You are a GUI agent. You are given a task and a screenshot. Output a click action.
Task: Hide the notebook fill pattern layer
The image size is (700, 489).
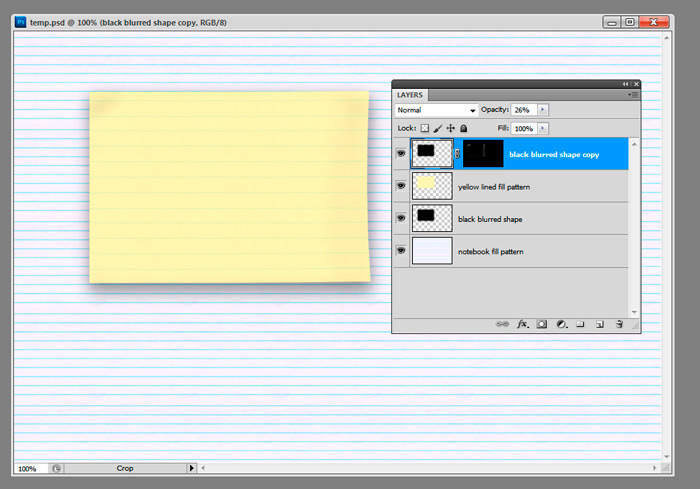tap(401, 250)
